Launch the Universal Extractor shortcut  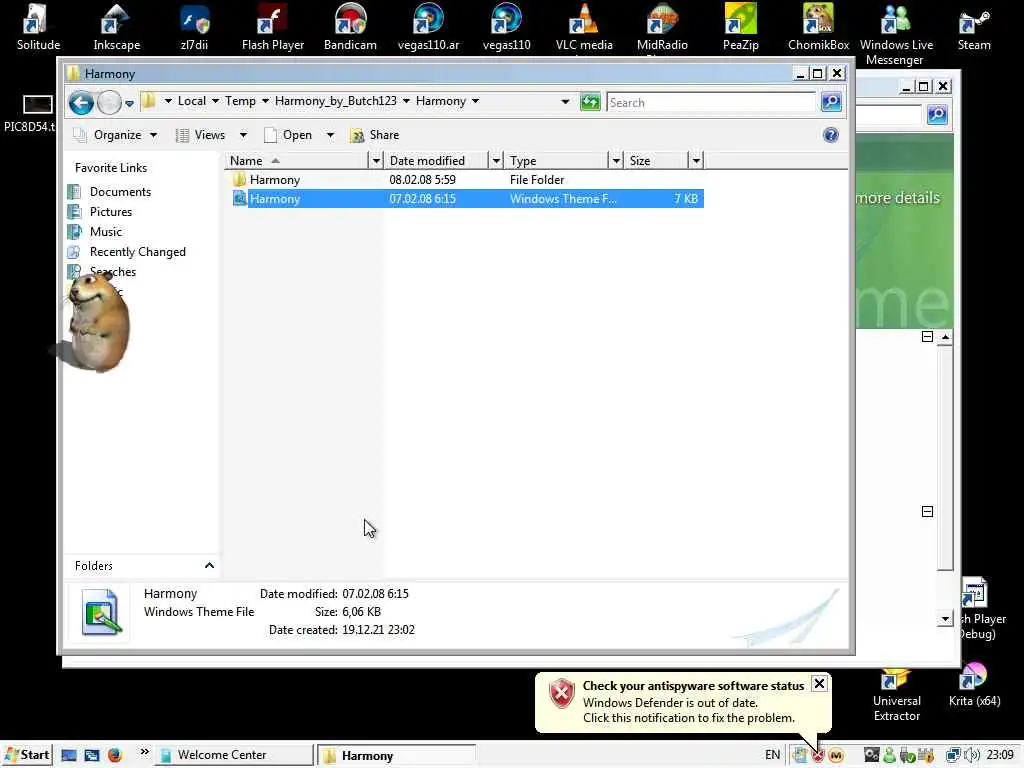pyautogui.click(x=897, y=696)
